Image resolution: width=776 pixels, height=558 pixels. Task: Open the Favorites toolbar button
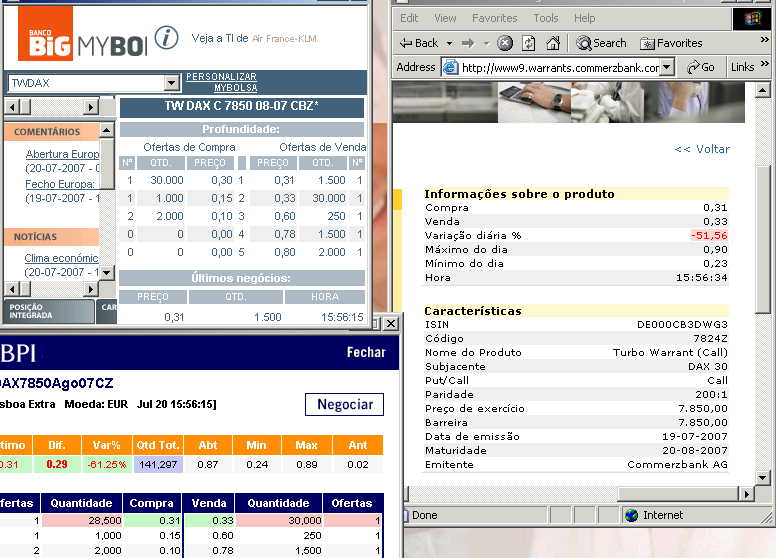(x=671, y=44)
